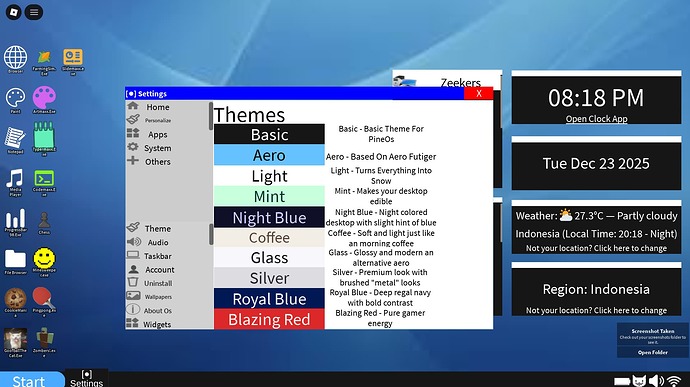Open the Progressbar 98 bars icon
The image size is (690, 387).
click(15, 219)
